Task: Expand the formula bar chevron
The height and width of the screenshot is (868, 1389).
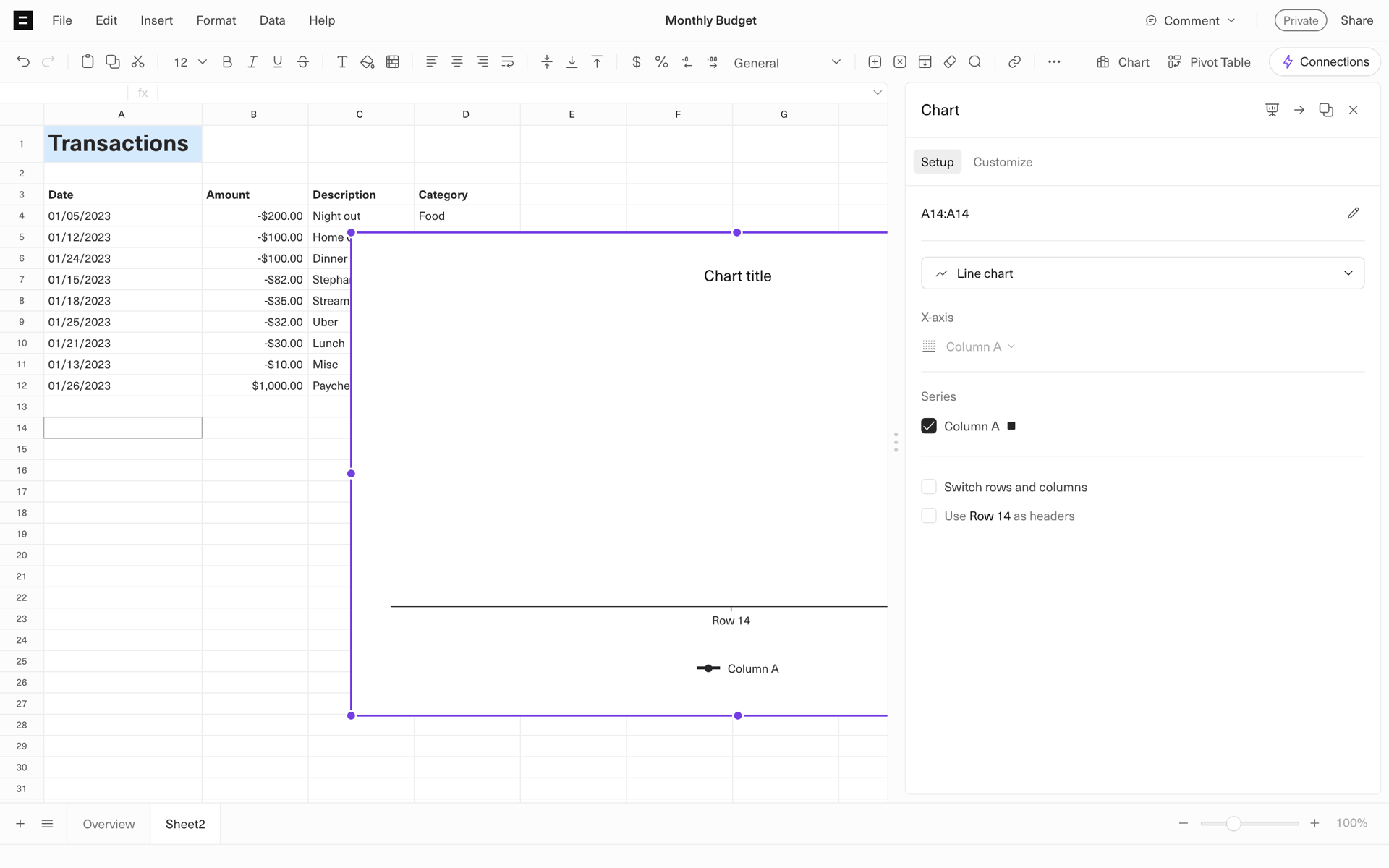Action: (878, 93)
